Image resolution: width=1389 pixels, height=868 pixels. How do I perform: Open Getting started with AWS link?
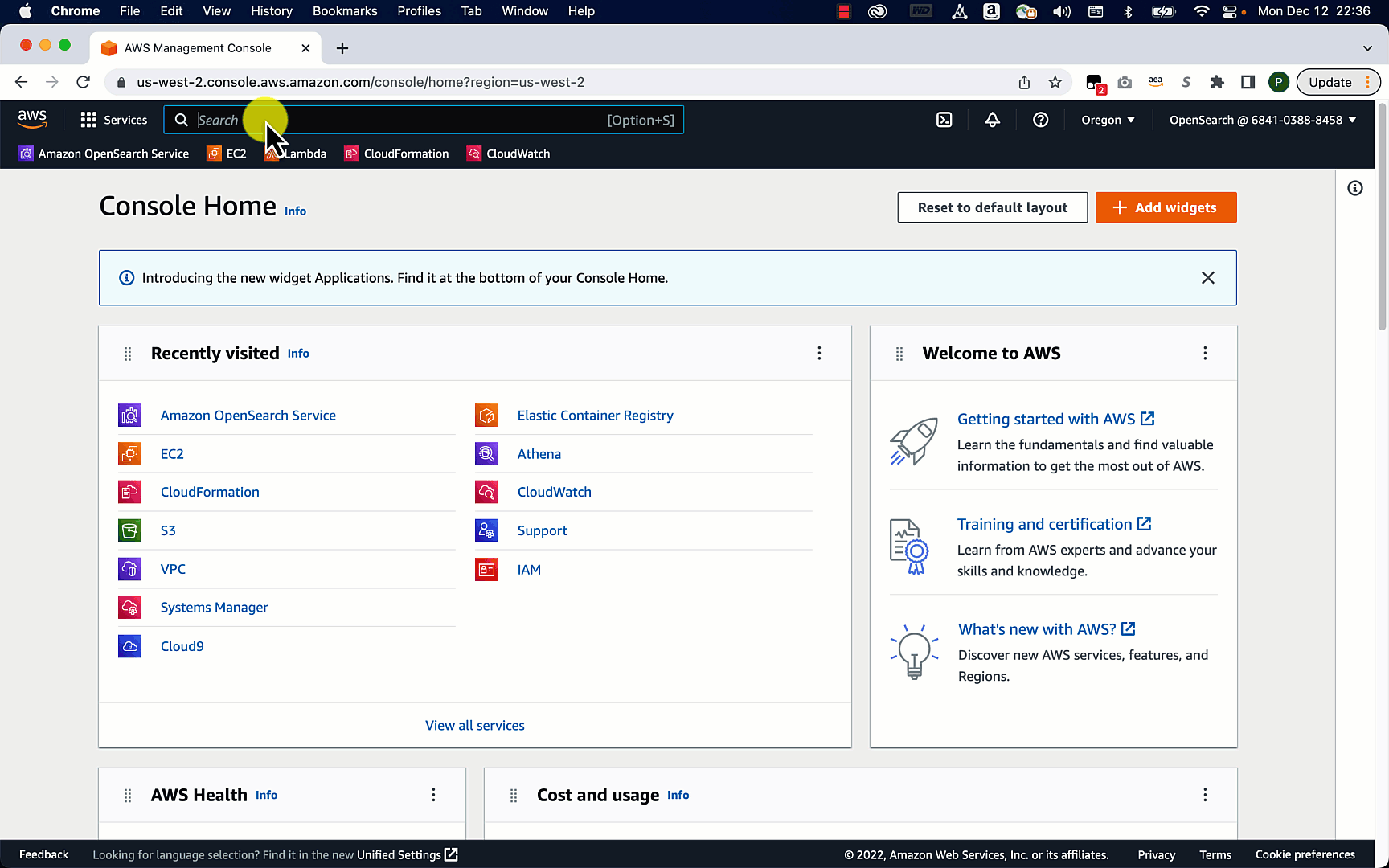pos(1055,419)
